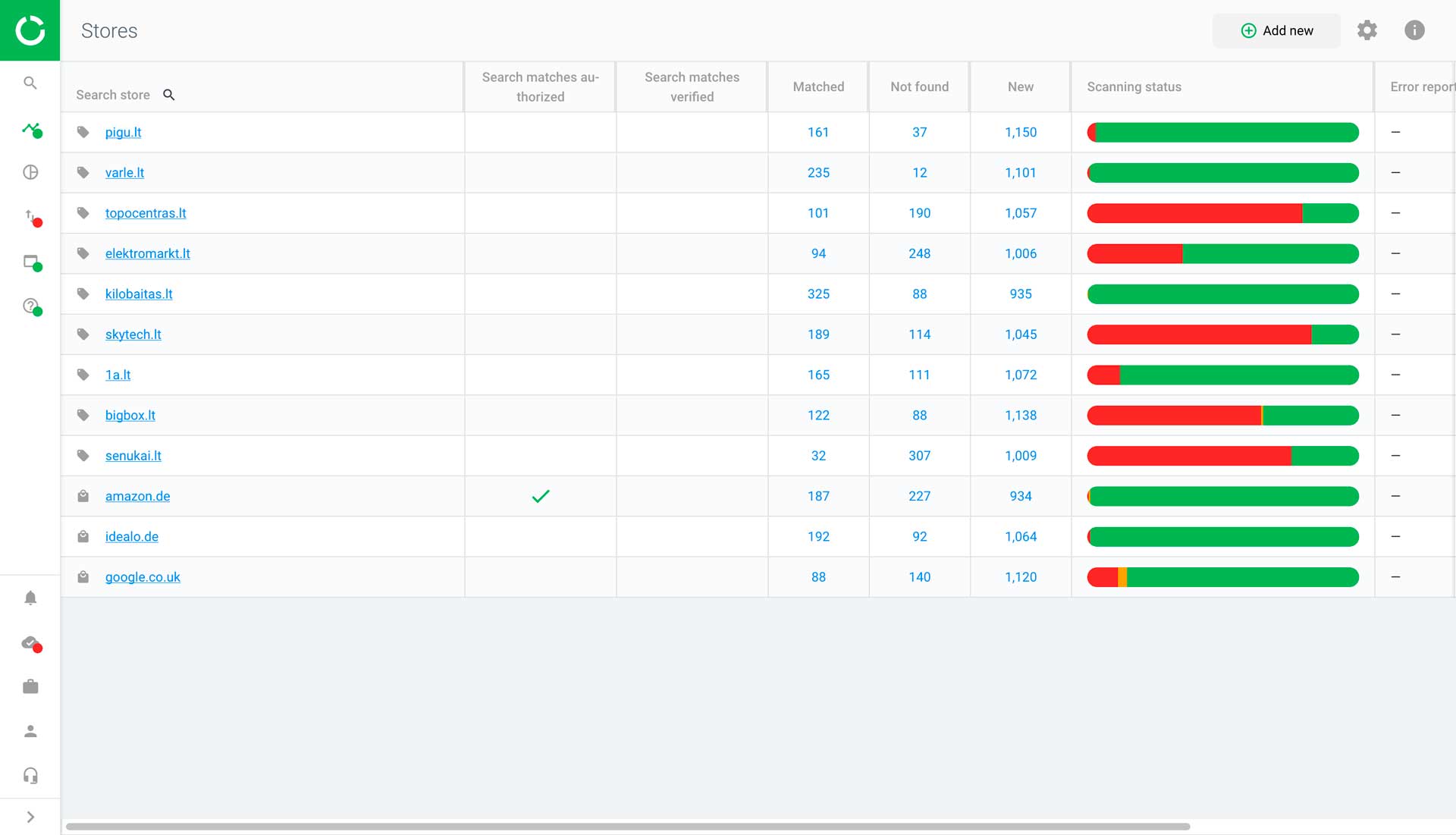Sort by the Not found column header
Screen dimensions: 1456x835
pyautogui.click(x=919, y=86)
